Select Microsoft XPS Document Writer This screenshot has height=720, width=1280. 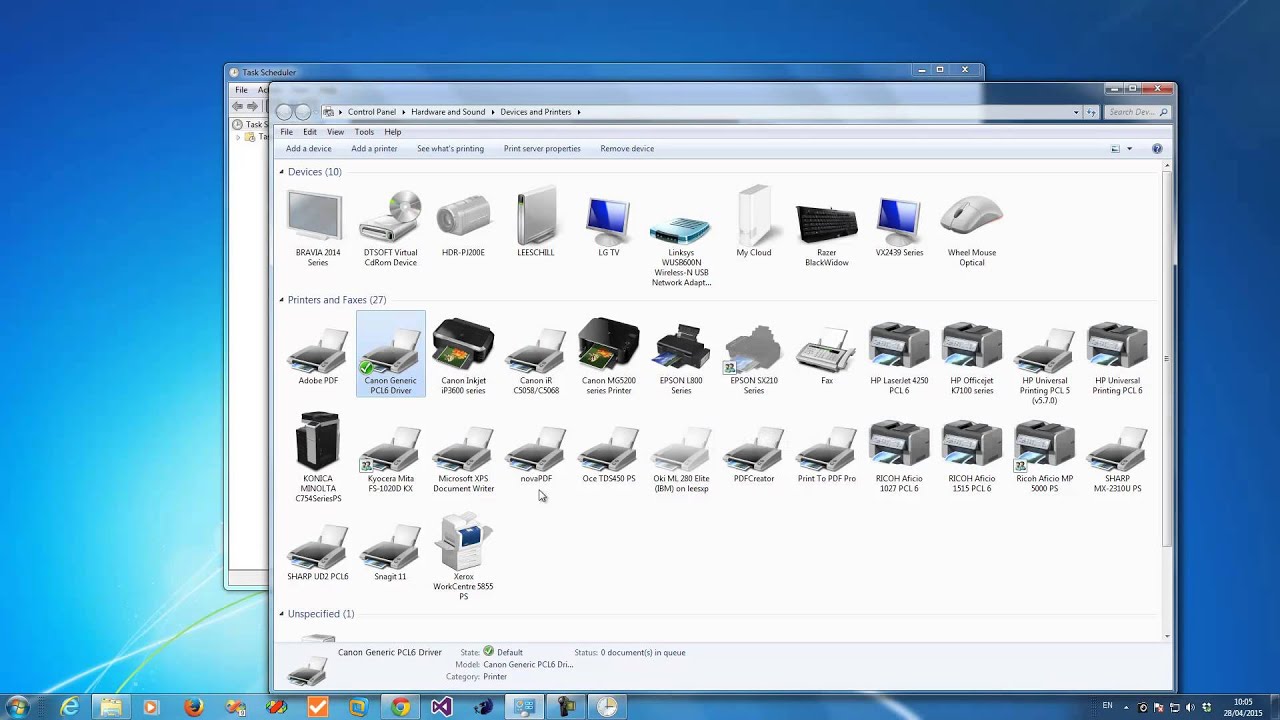click(463, 454)
